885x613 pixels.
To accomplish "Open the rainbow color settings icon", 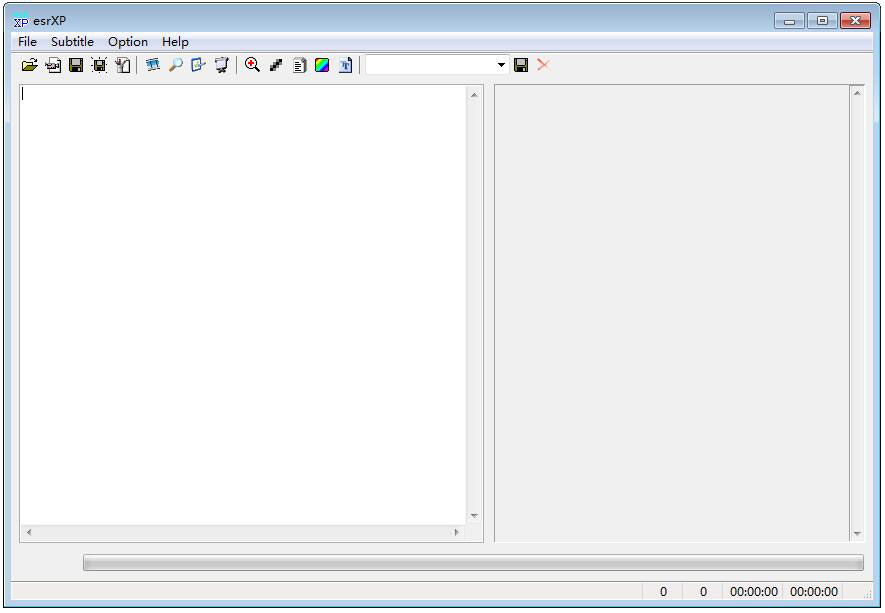I will click(322, 65).
